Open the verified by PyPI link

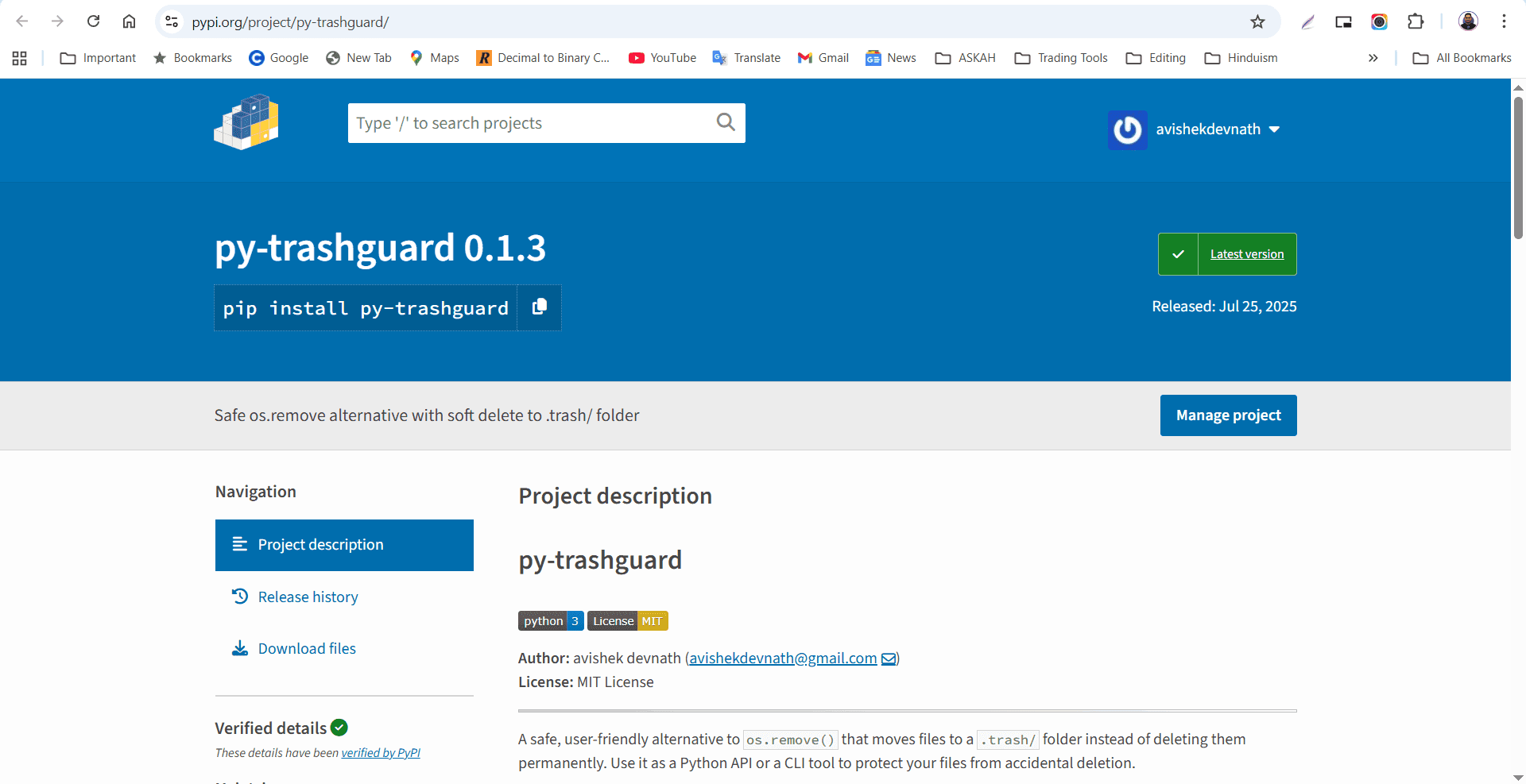381,752
